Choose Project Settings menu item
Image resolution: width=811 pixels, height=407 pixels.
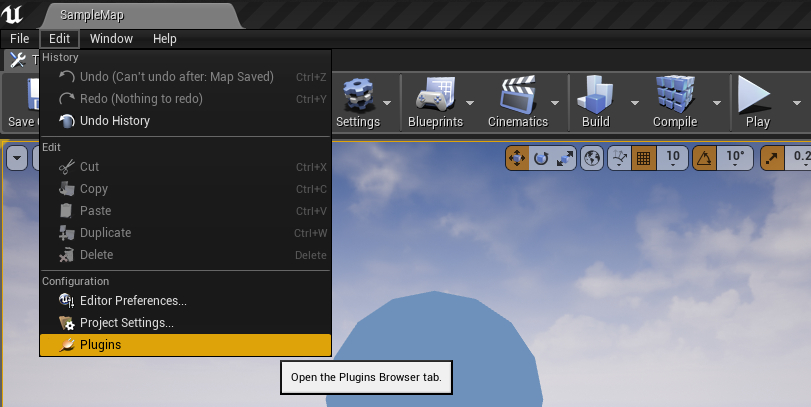(185, 323)
